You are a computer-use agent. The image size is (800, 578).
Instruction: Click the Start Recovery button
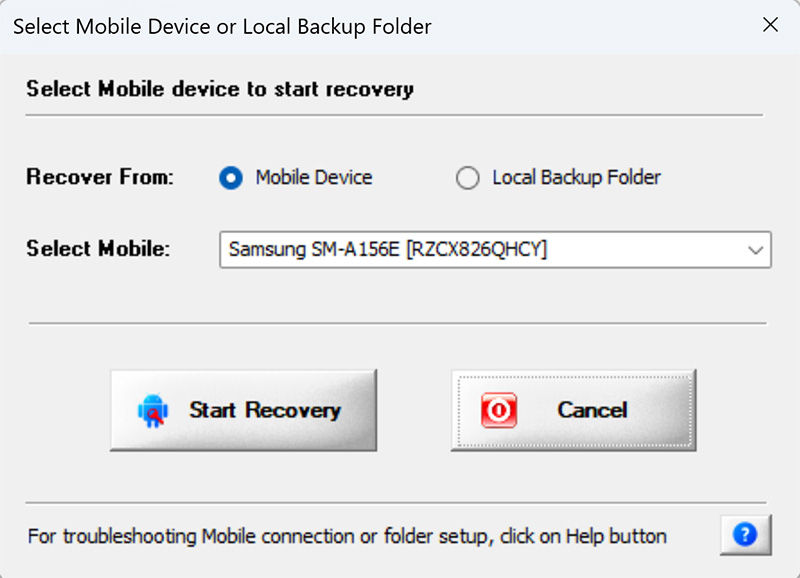[x=242, y=409]
